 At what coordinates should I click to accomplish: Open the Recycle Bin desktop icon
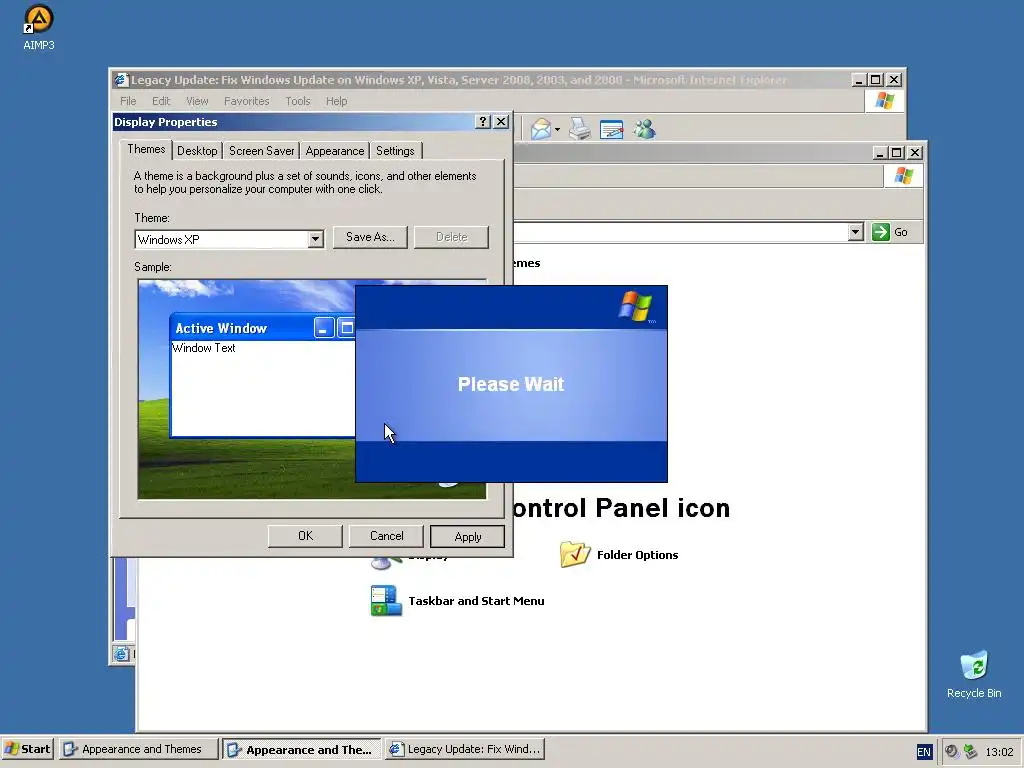[x=974, y=665]
